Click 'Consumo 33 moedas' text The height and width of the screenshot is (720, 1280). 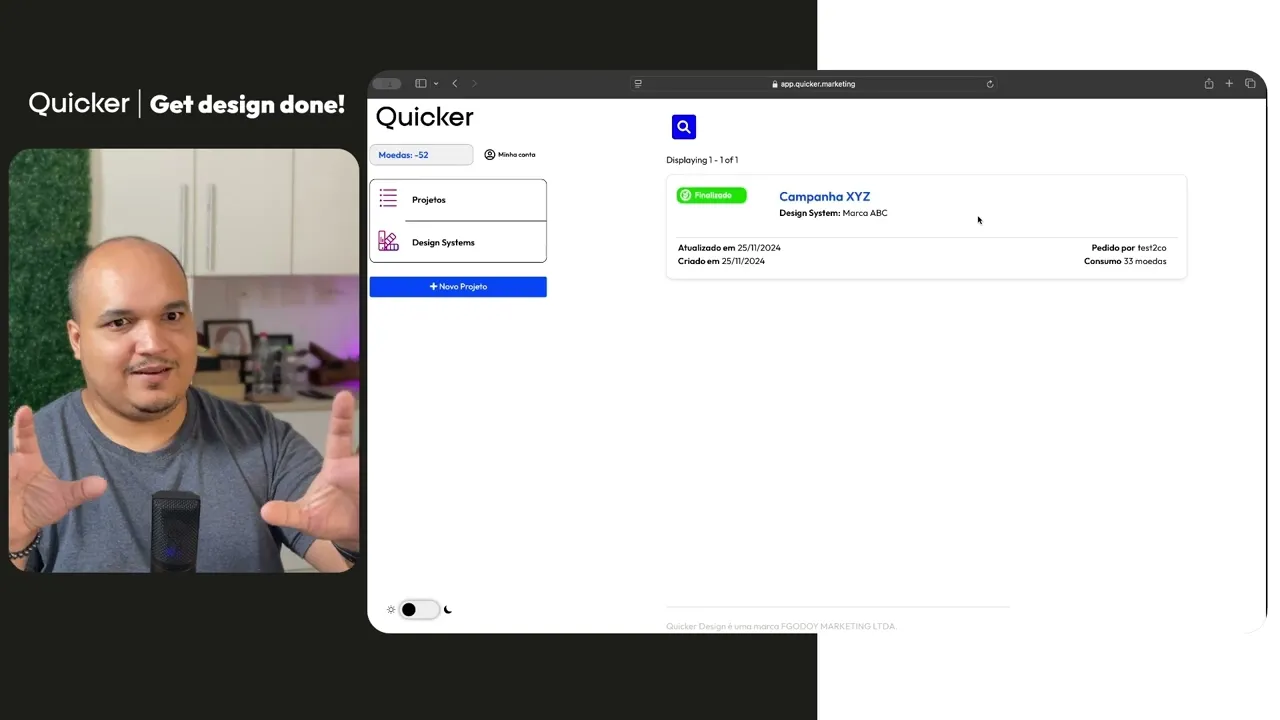1125,261
